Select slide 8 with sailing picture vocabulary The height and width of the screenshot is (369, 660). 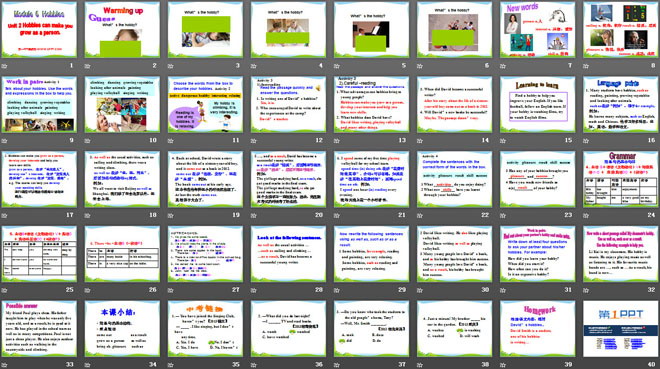tap(620, 29)
